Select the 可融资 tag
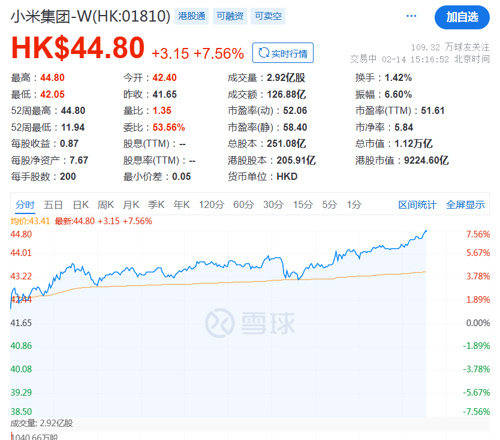Screen dimensions: 500x440 click(230, 16)
